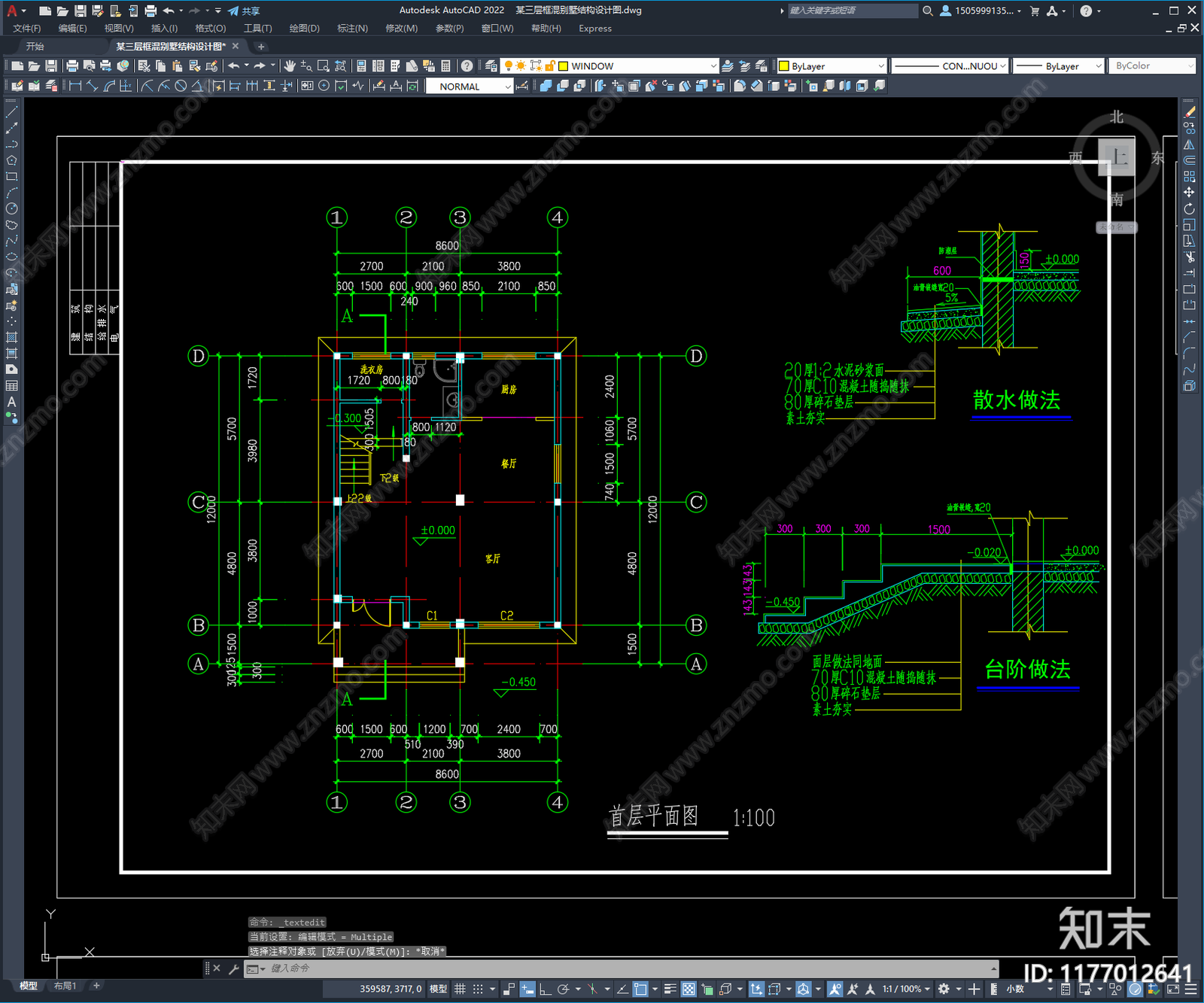Open the 视图(V) menu

pos(119,29)
